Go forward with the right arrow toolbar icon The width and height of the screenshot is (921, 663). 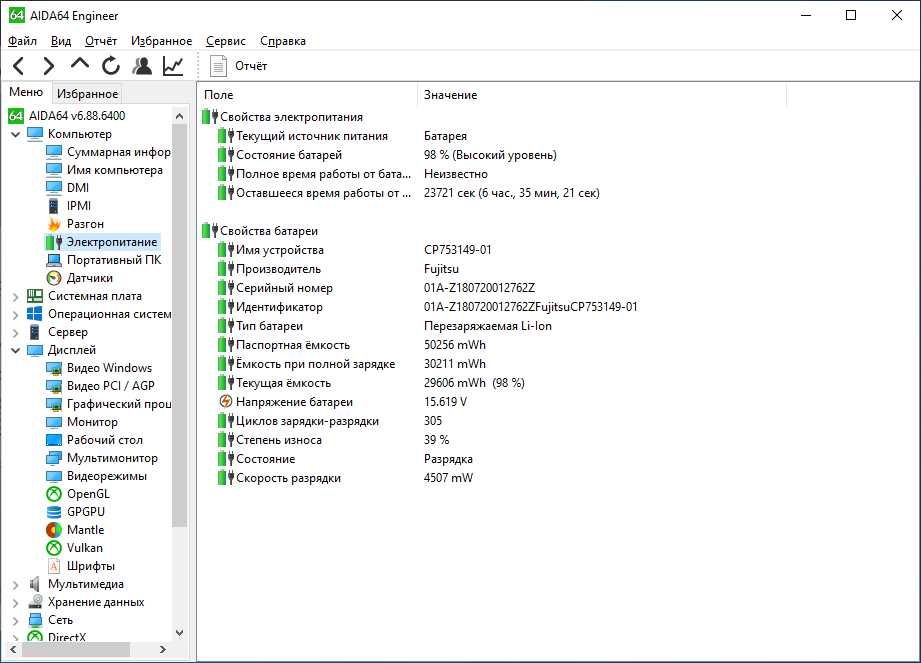coord(49,66)
